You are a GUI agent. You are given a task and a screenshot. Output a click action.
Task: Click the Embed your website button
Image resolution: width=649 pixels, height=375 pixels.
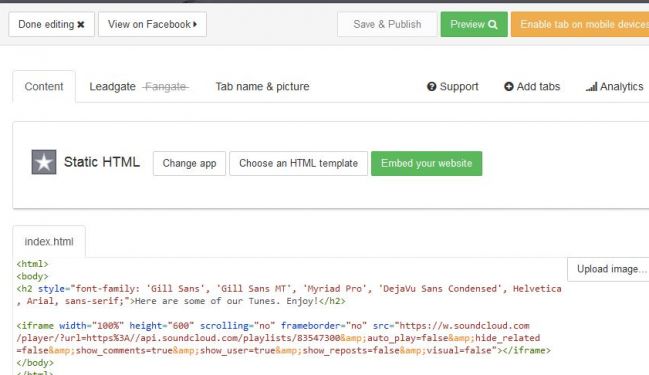[x=426, y=163]
